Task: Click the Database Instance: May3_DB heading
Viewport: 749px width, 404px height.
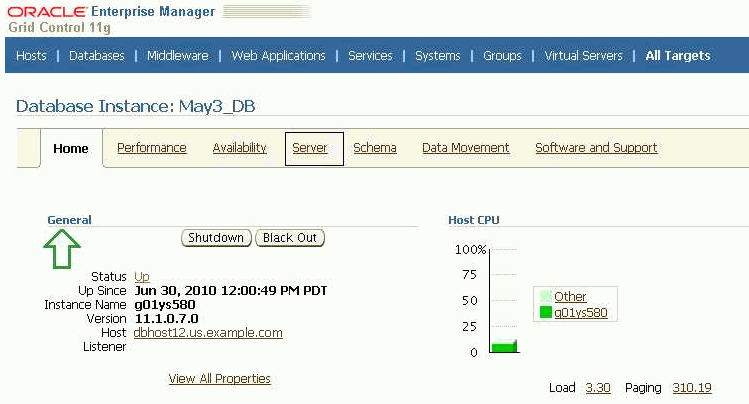Action: [136, 106]
